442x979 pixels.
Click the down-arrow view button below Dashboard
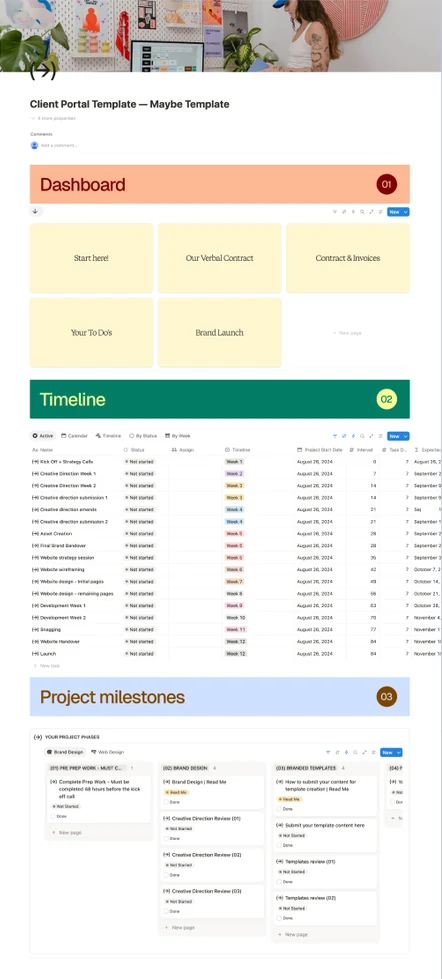point(35,211)
